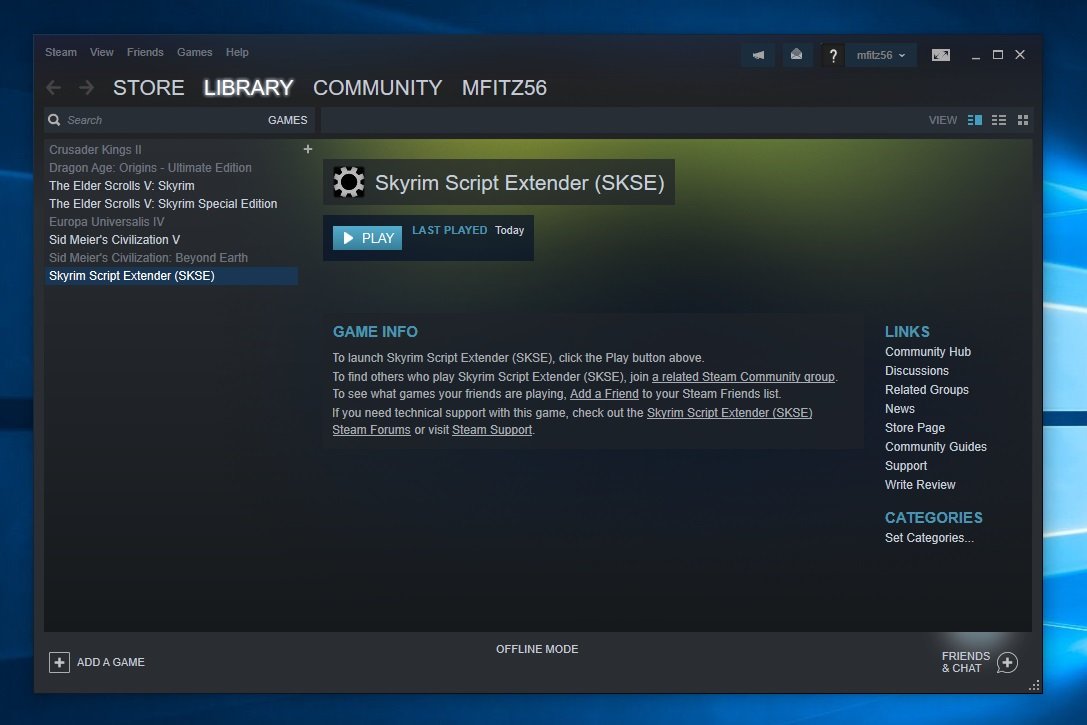Screen dimensions: 1087x725
Task: Switch to Big Picture mode icon
Action: click(941, 55)
